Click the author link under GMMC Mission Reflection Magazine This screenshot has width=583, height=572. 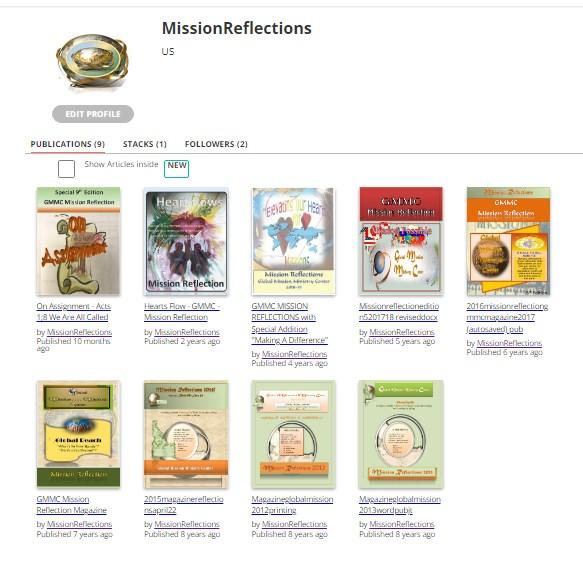coord(79,524)
